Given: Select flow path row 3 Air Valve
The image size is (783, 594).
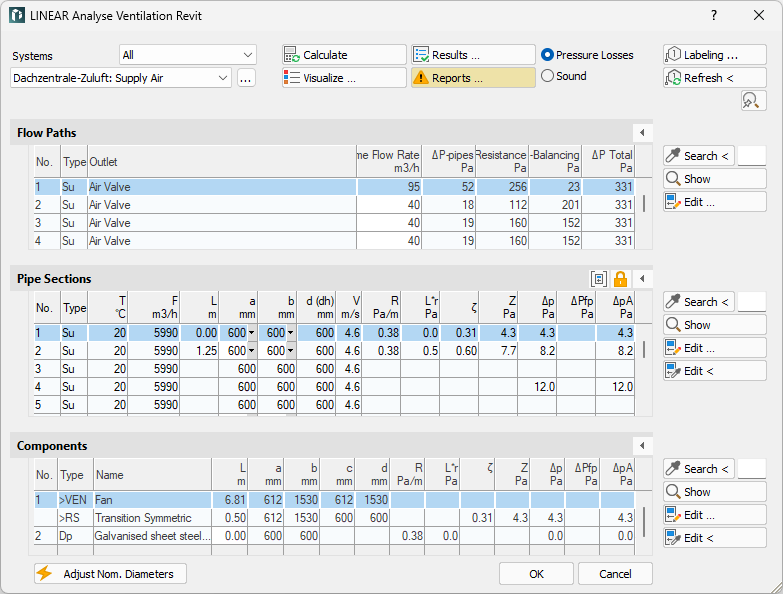Looking at the screenshot, I should click(x=334, y=223).
